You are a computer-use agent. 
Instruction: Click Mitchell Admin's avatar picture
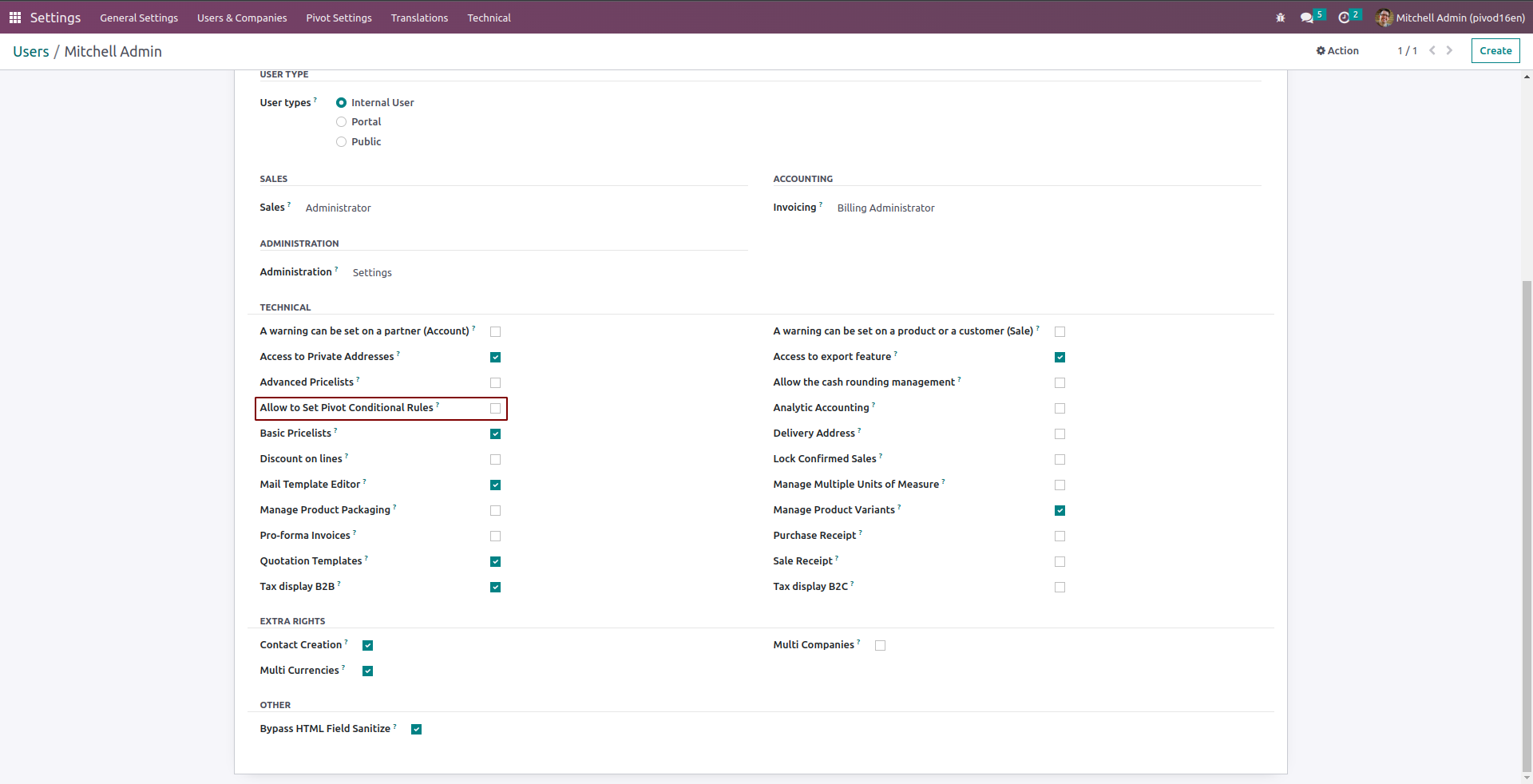[x=1384, y=18]
